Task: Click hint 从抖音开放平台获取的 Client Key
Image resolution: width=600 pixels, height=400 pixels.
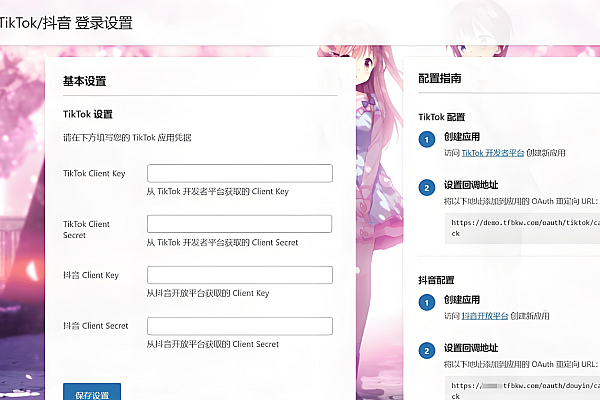Action: 208,293
